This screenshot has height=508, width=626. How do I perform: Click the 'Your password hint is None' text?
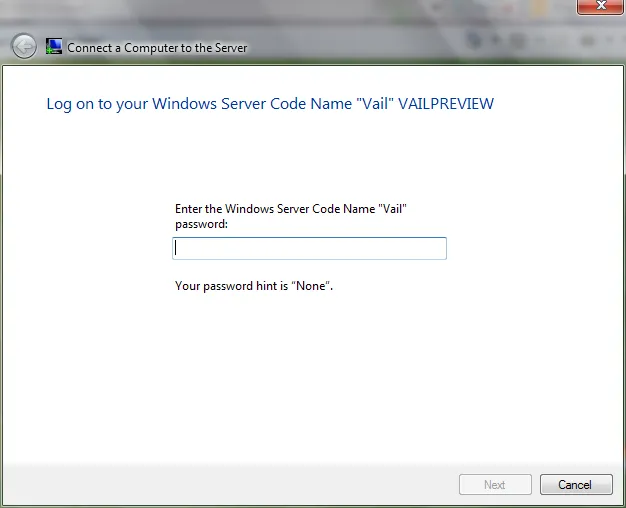254,286
